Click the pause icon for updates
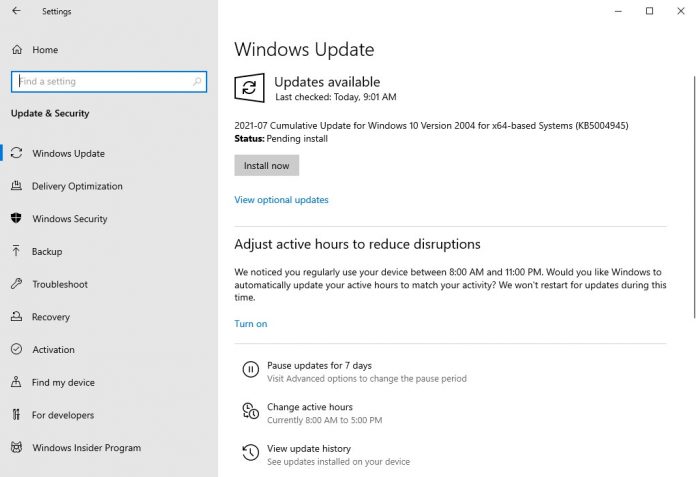Viewport: 696px width, 477px height. coord(250,371)
